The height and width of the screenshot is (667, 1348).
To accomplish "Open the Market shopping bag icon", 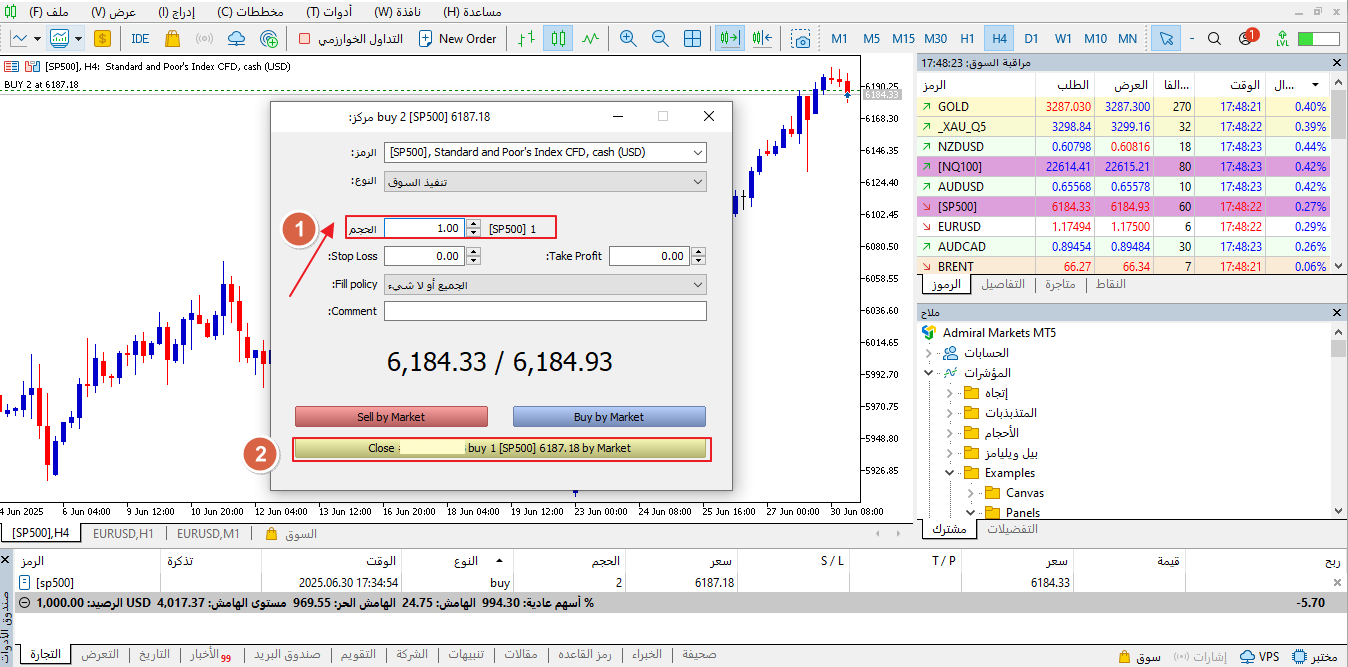I will point(172,38).
